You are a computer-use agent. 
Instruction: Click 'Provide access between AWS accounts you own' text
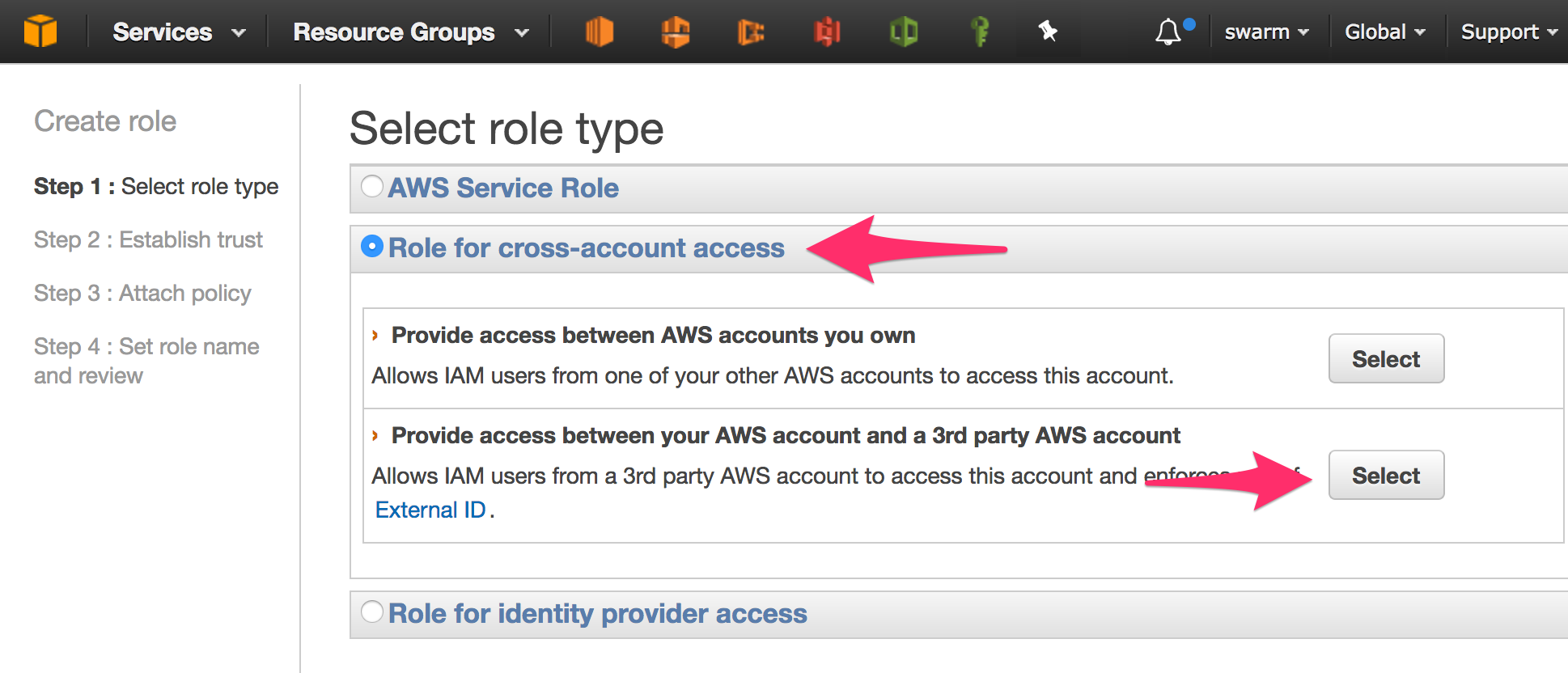coord(654,336)
